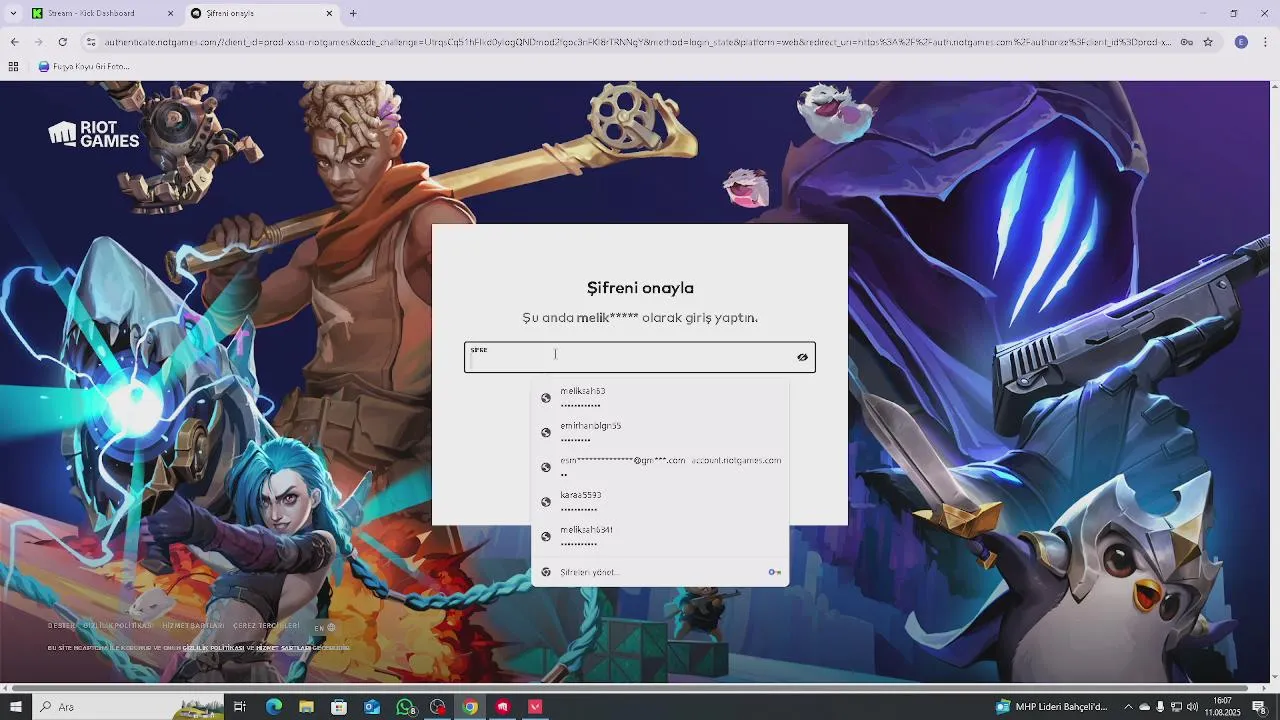View site information icon in address bar

coord(91,42)
